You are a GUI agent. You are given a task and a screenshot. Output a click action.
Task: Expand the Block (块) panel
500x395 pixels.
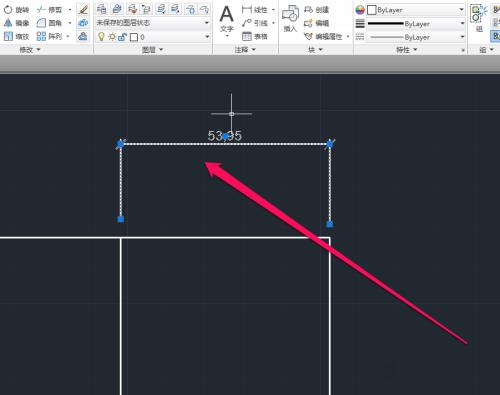[315, 50]
